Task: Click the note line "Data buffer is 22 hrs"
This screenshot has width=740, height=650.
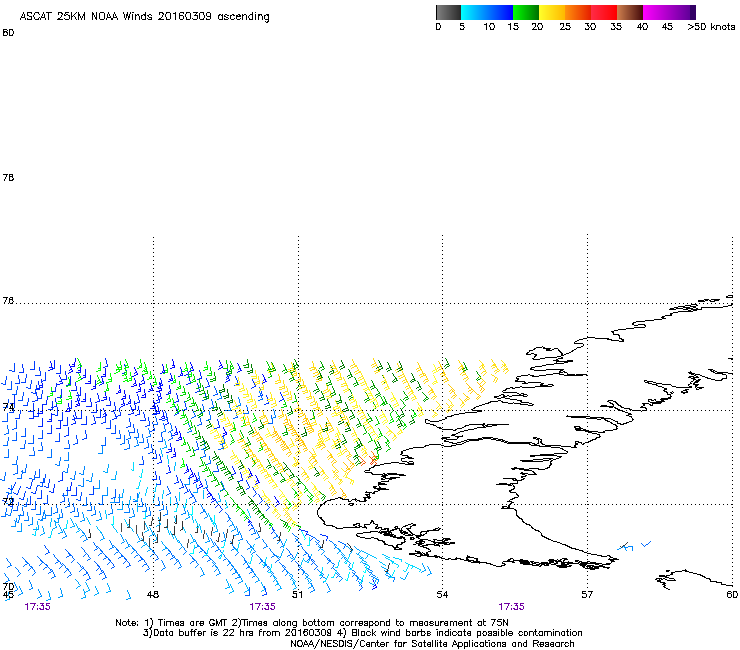Action: click(x=362, y=633)
